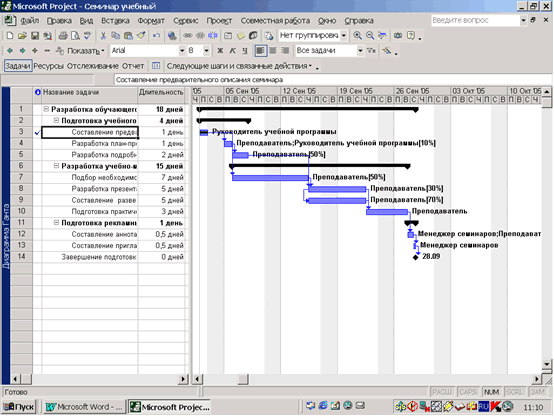554x416 pixels.
Task: Print the Gantt chart
Action: point(63,35)
